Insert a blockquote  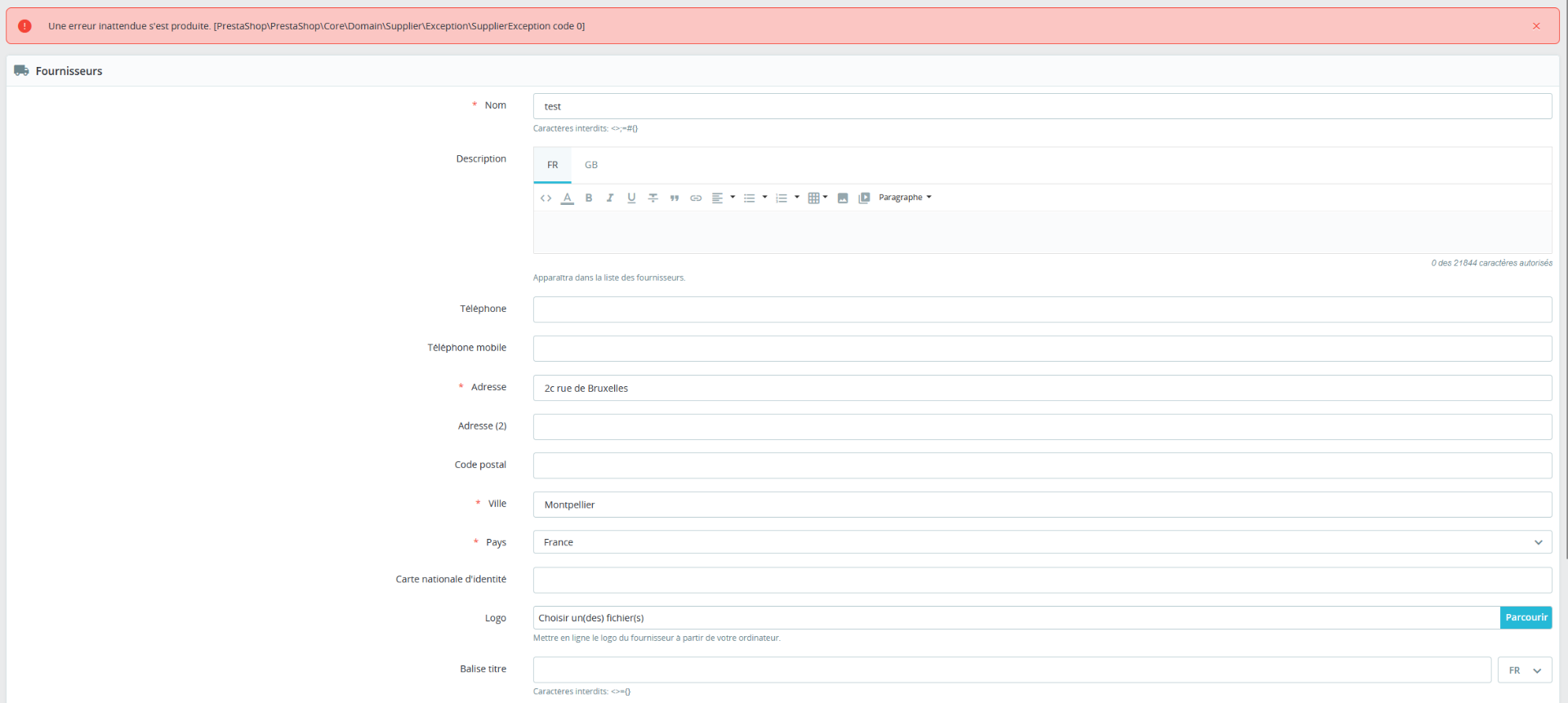pos(675,198)
